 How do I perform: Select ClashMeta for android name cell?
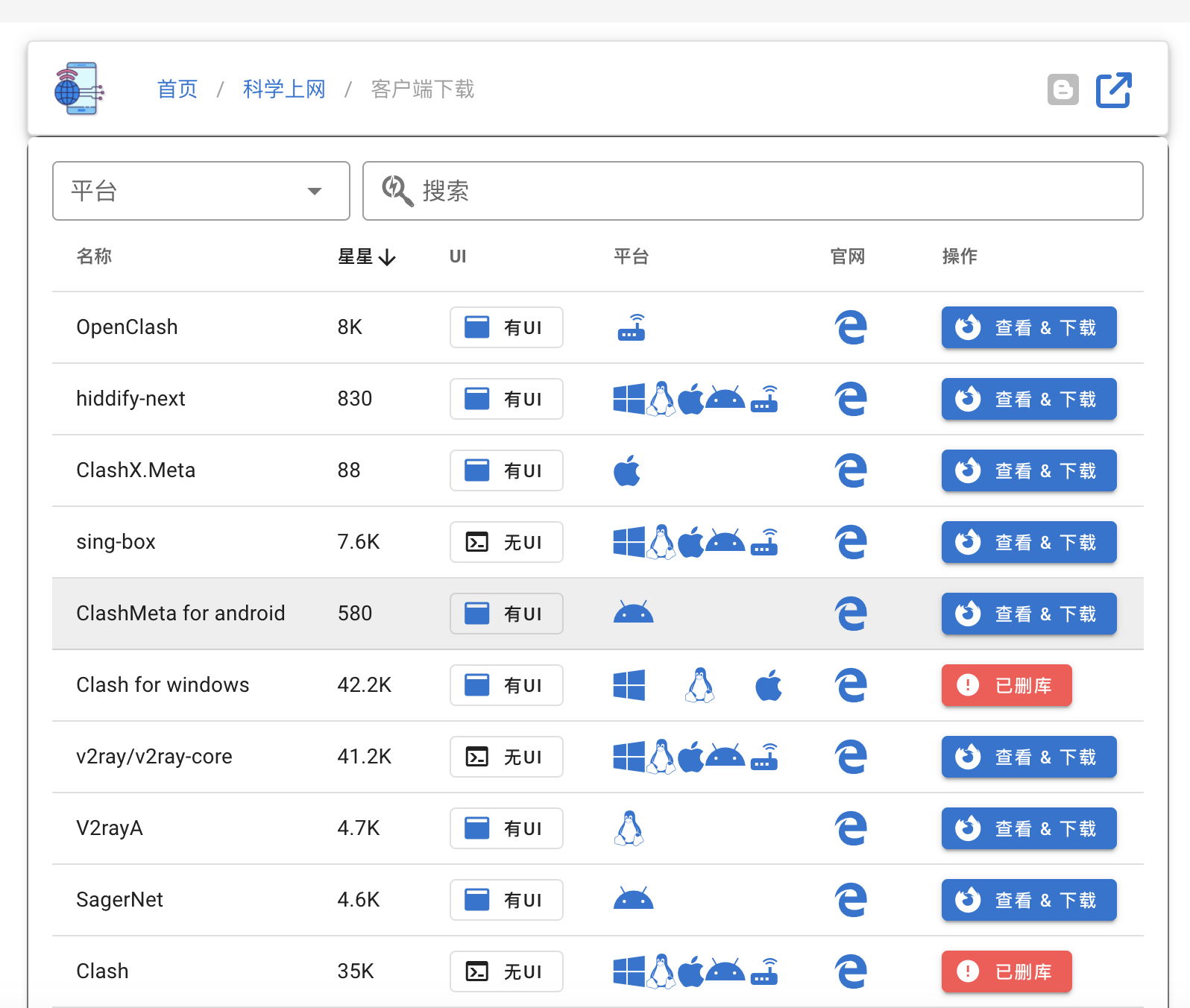pos(180,614)
